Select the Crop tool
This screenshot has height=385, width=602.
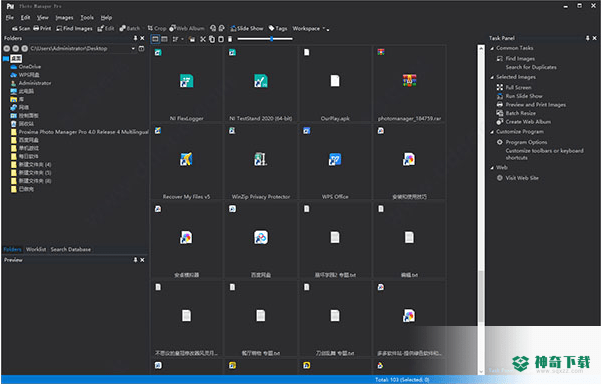coord(157,28)
